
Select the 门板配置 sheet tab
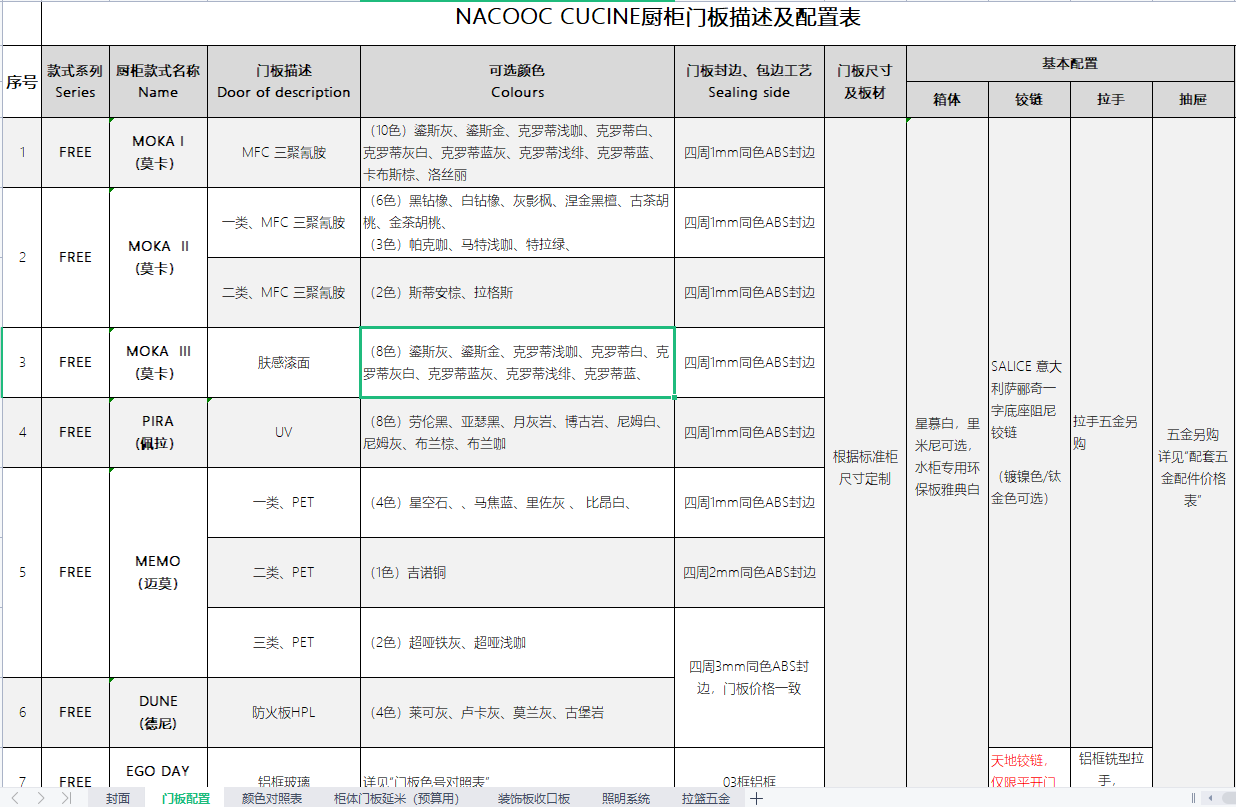point(186,798)
